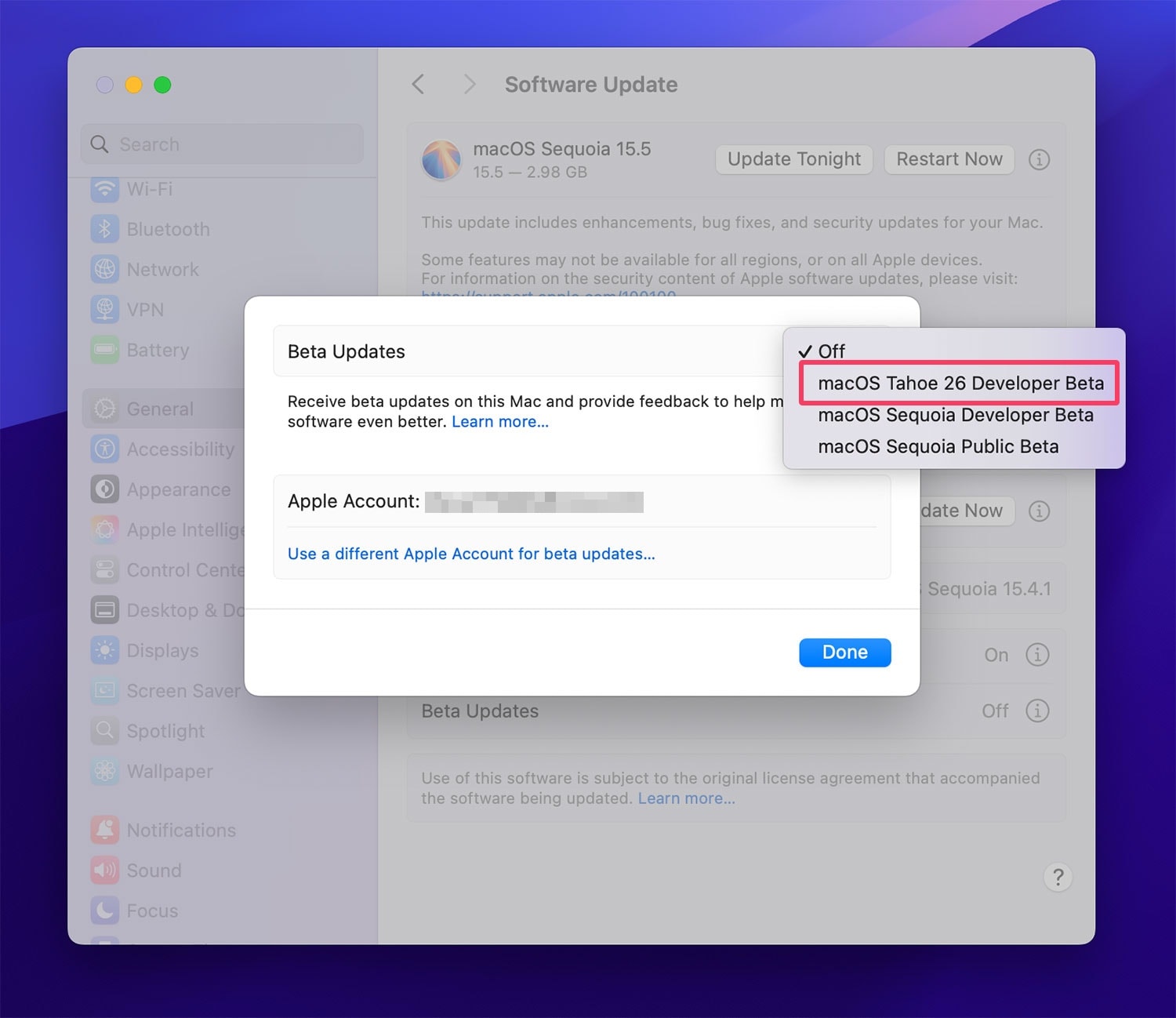Click the Focus moon icon
The image size is (1176, 1018).
tap(104, 911)
